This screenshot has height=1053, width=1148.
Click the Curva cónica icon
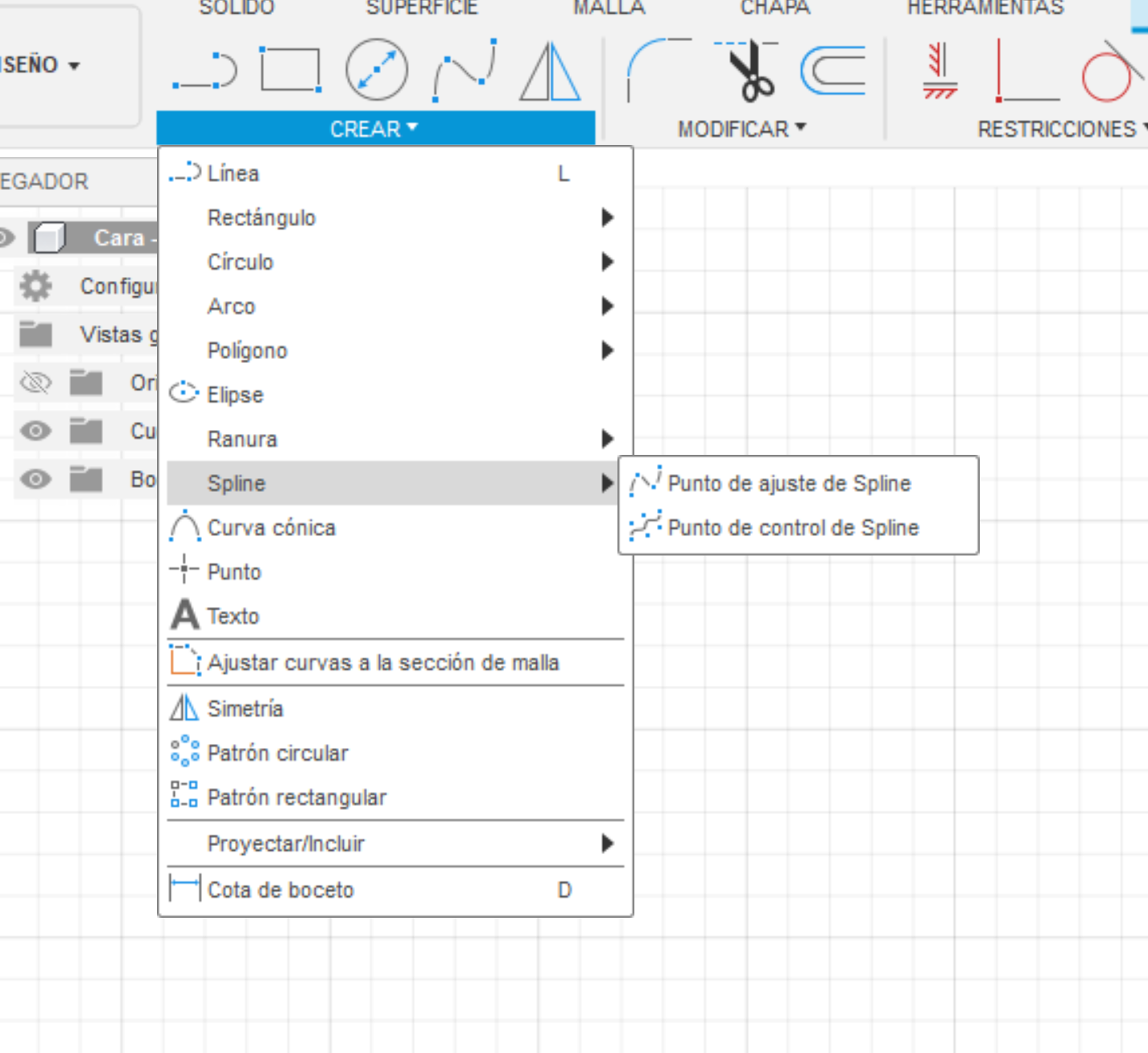click(184, 526)
